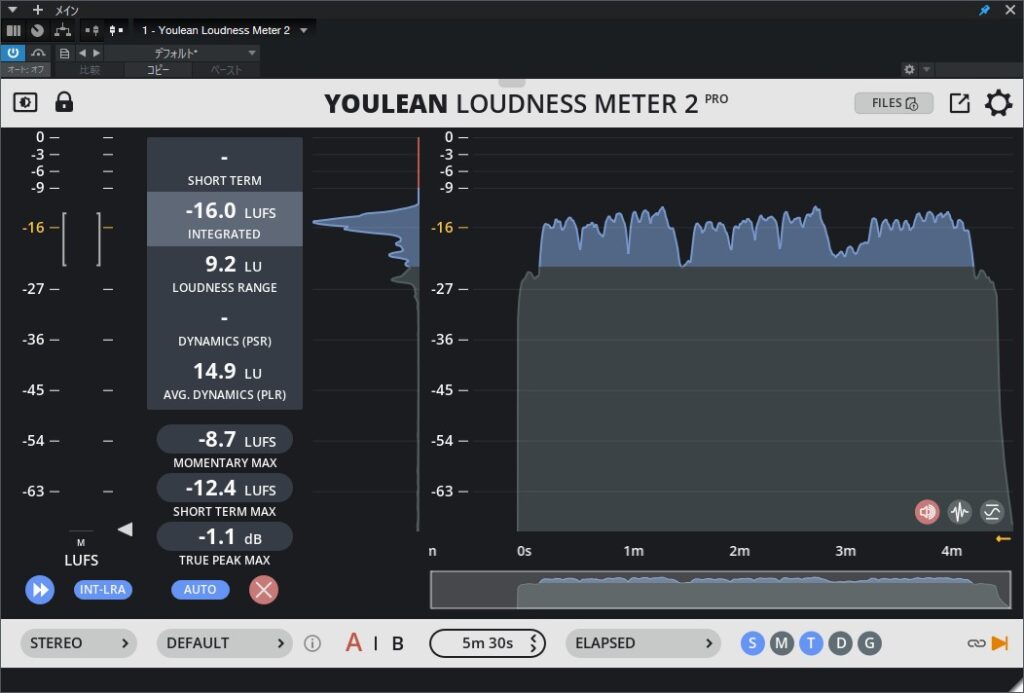Click the sidechain fader-left icon
This screenshot has height=693, width=1024.
(x=92, y=30)
